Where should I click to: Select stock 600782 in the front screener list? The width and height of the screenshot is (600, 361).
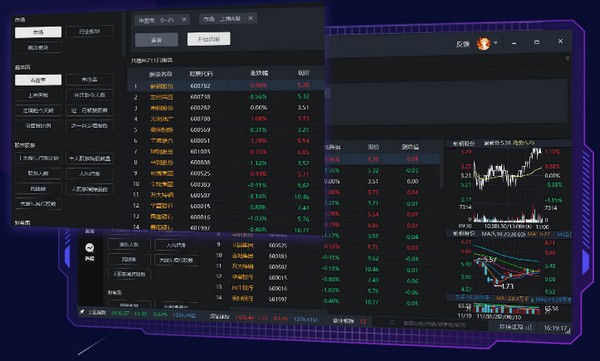tap(226, 86)
